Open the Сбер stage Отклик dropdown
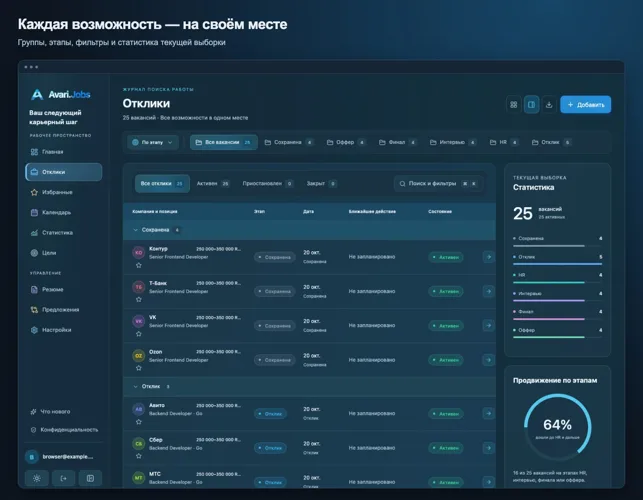This screenshot has width=643, height=500. [270, 448]
